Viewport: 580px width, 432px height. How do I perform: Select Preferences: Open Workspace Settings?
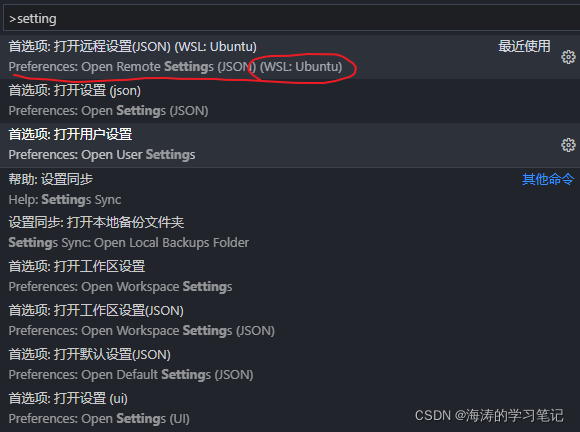point(290,277)
